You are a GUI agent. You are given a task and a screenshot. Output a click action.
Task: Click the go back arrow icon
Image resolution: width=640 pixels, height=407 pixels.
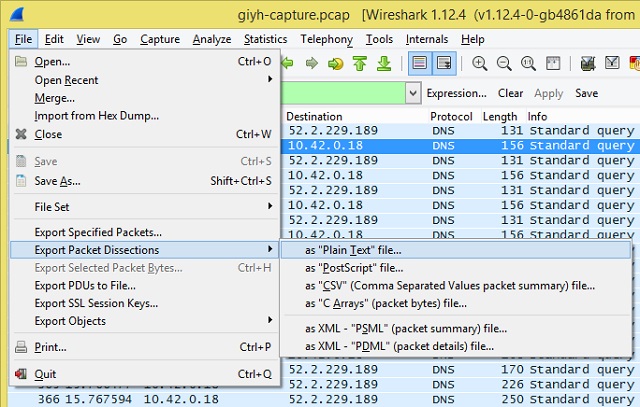click(287, 63)
